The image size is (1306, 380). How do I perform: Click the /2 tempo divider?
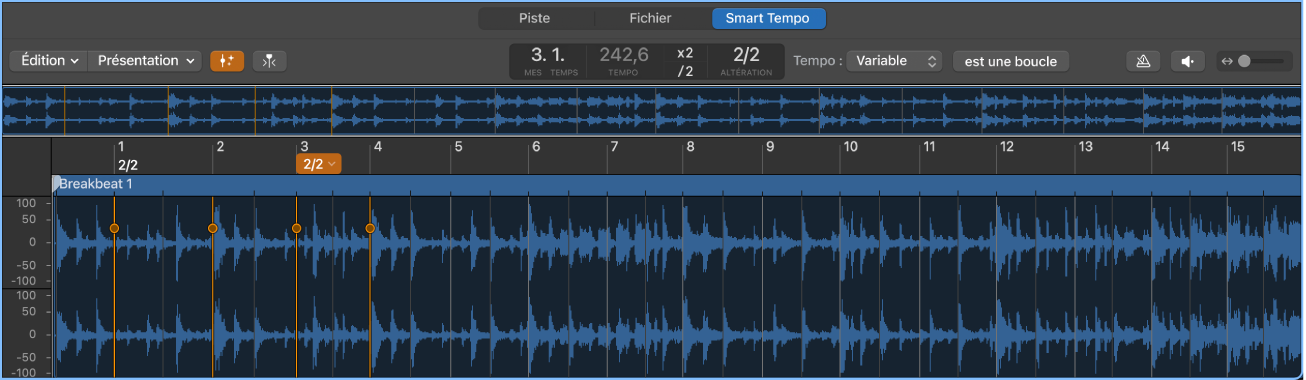click(x=685, y=71)
